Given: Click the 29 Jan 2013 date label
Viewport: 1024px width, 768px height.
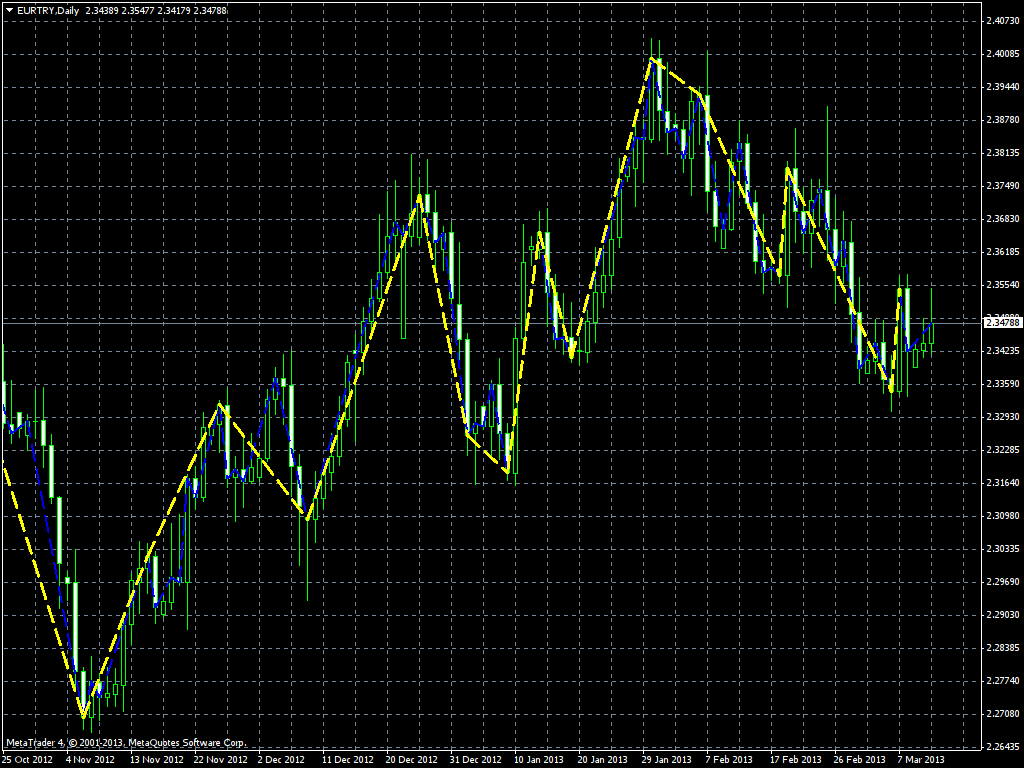Looking at the screenshot, I should pos(665,759).
